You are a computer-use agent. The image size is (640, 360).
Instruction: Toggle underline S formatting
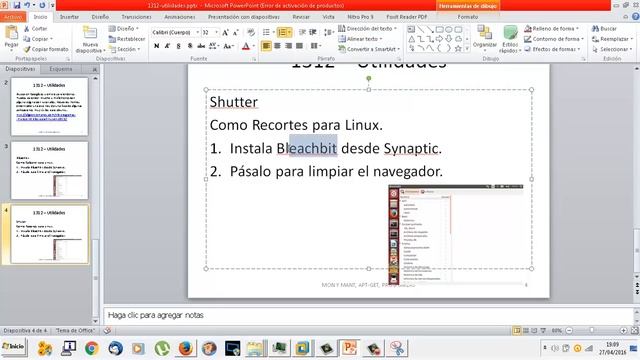(x=178, y=46)
